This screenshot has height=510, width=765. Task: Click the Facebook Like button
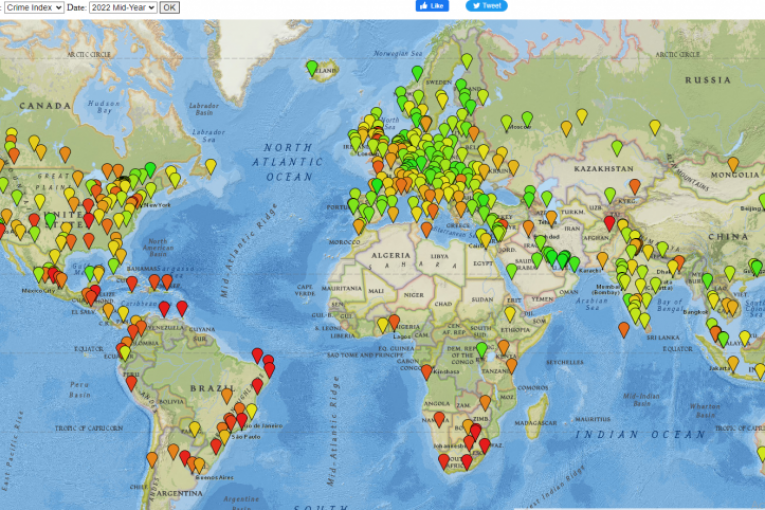(x=432, y=6)
